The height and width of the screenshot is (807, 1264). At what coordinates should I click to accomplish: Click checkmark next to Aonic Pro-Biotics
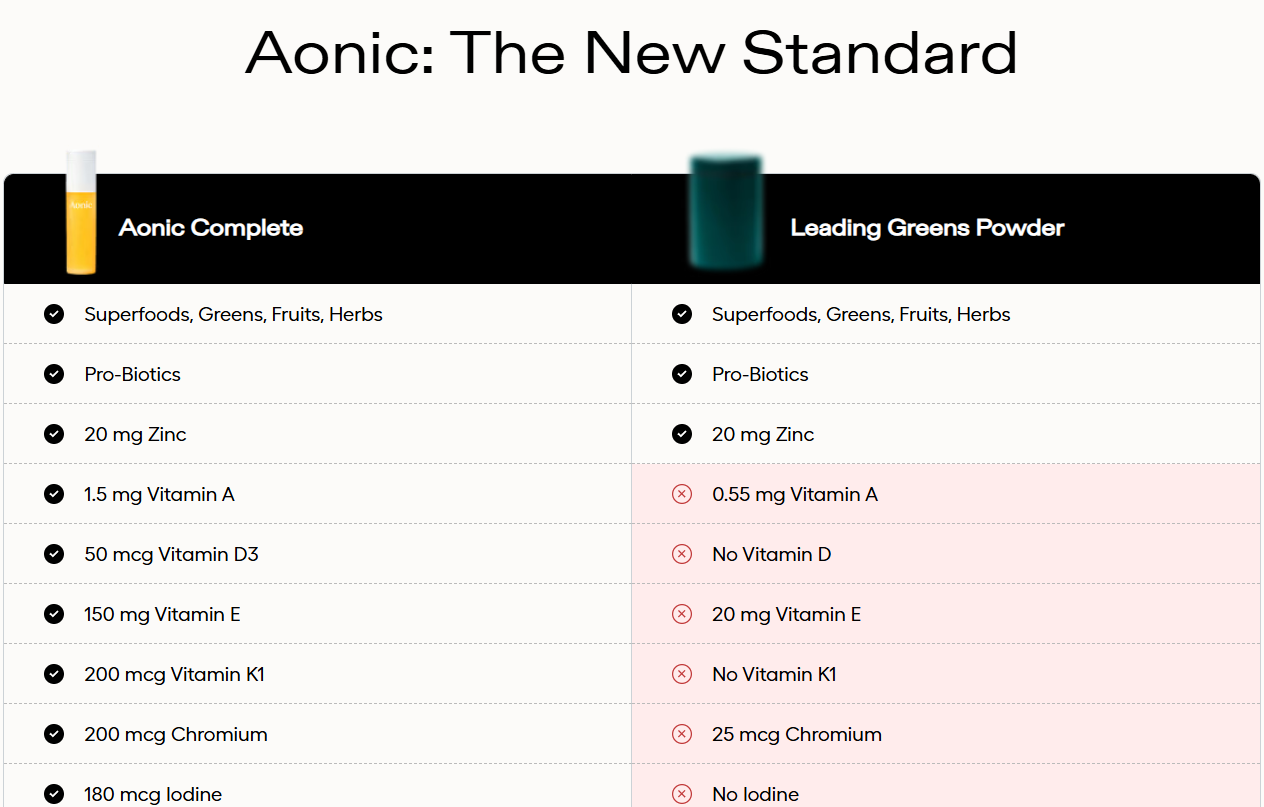(x=54, y=374)
